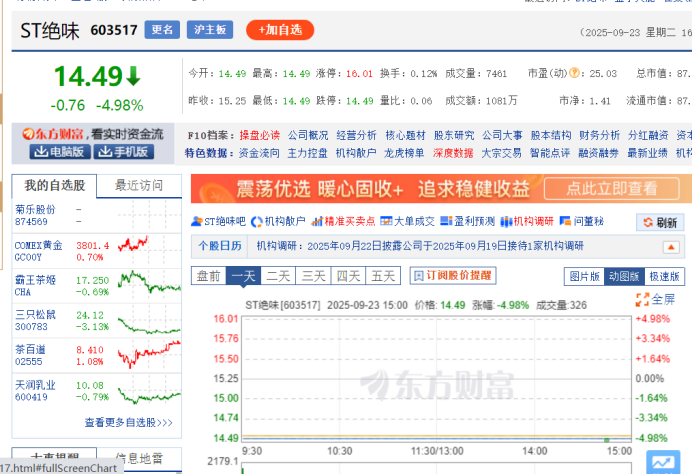This screenshot has width=692, height=474.
Task: Open 融资融券 link
Action: (598, 153)
